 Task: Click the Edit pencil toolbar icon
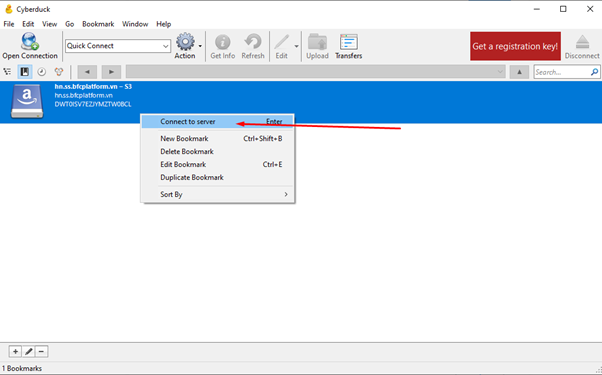(x=281, y=42)
